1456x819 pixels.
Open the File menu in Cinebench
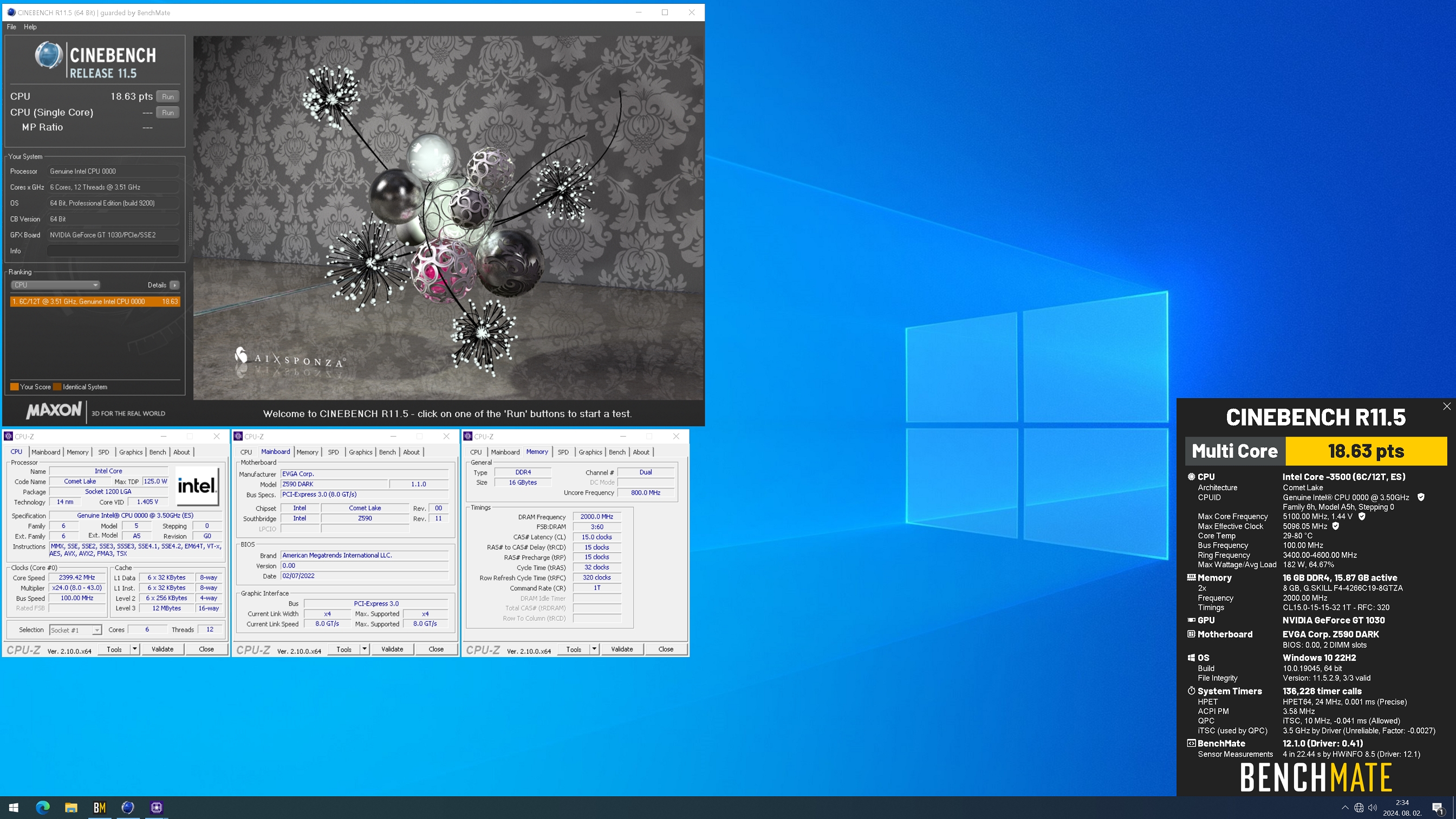[x=11, y=27]
